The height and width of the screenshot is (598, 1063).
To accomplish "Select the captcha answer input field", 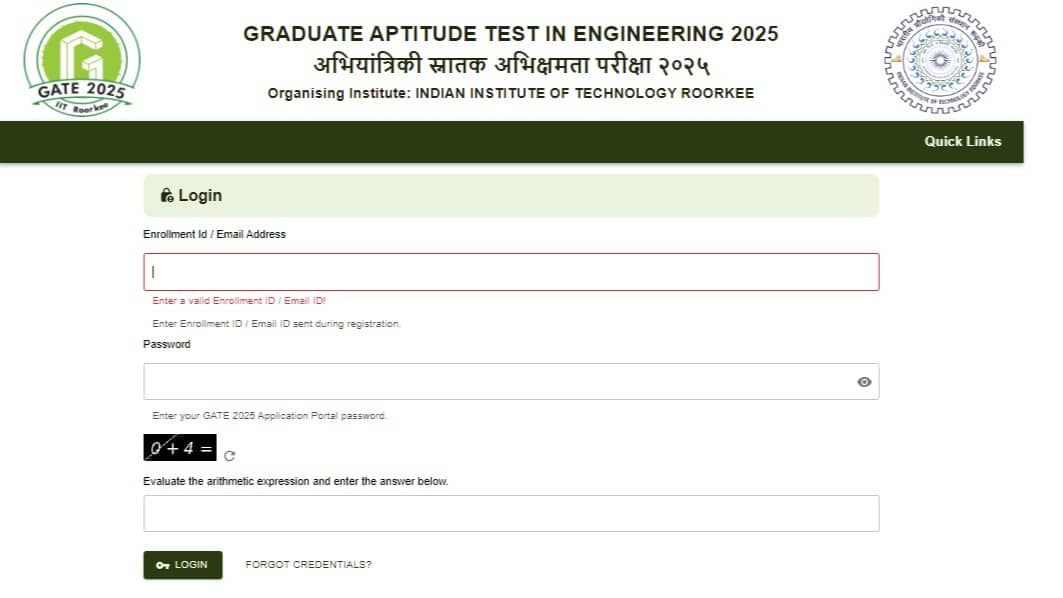I will (511, 513).
